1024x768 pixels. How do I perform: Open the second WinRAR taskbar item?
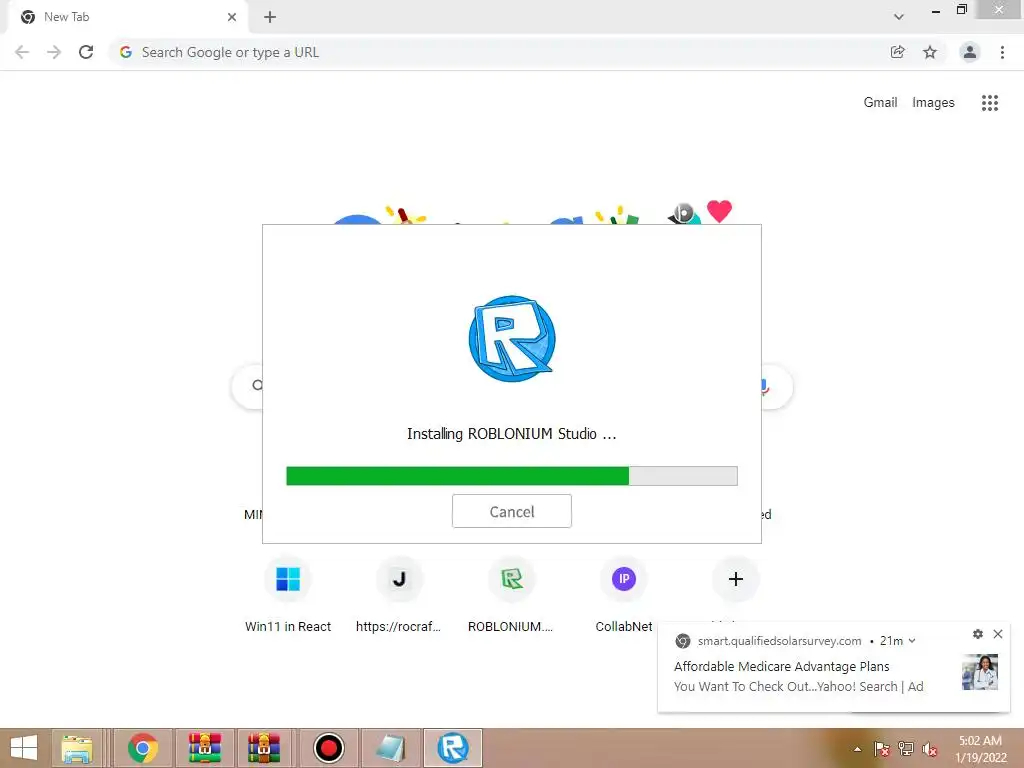coord(264,748)
